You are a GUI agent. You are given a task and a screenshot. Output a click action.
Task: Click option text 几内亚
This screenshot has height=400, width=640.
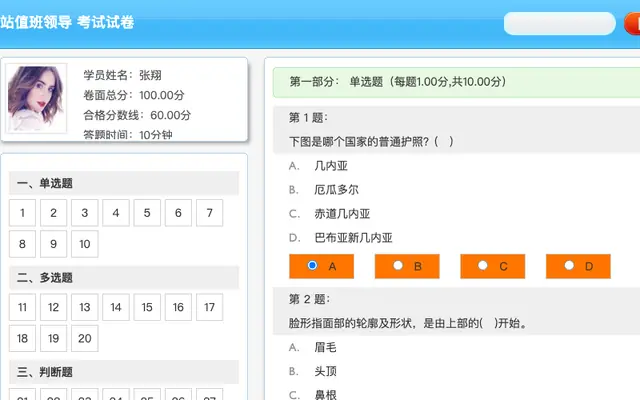331,166
